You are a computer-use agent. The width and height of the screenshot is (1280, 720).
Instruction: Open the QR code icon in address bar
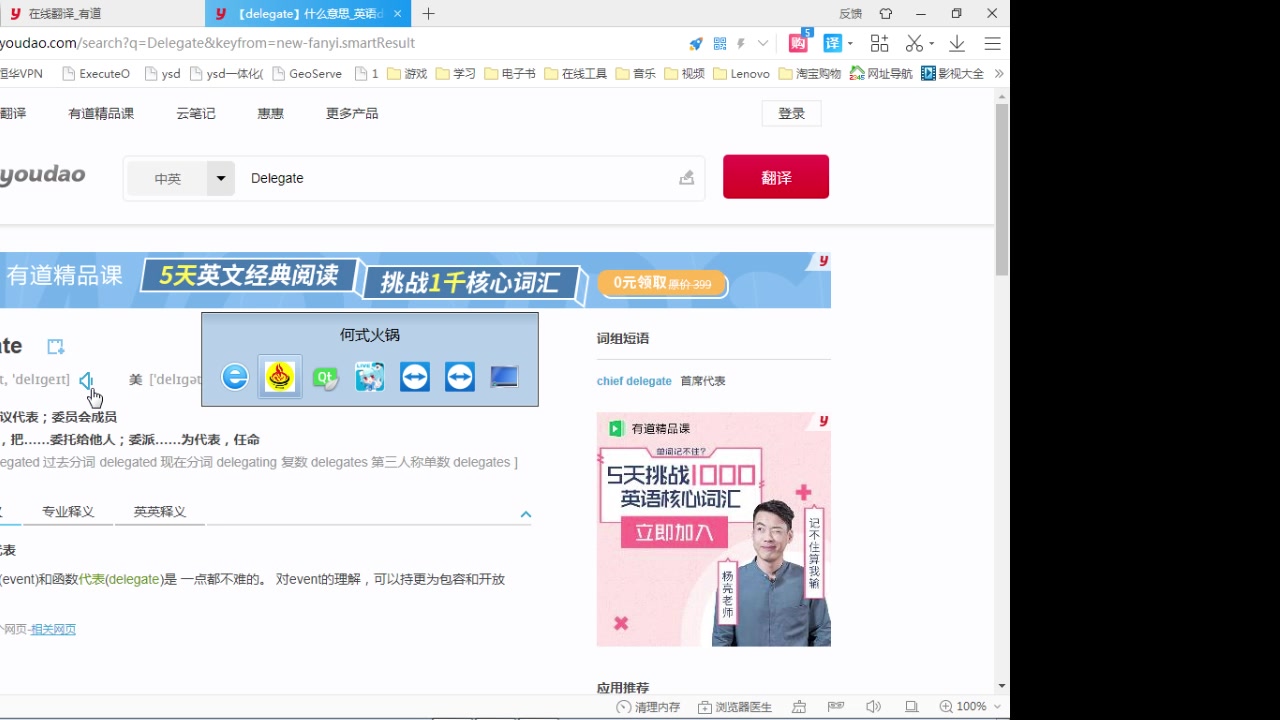coord(720,44)
